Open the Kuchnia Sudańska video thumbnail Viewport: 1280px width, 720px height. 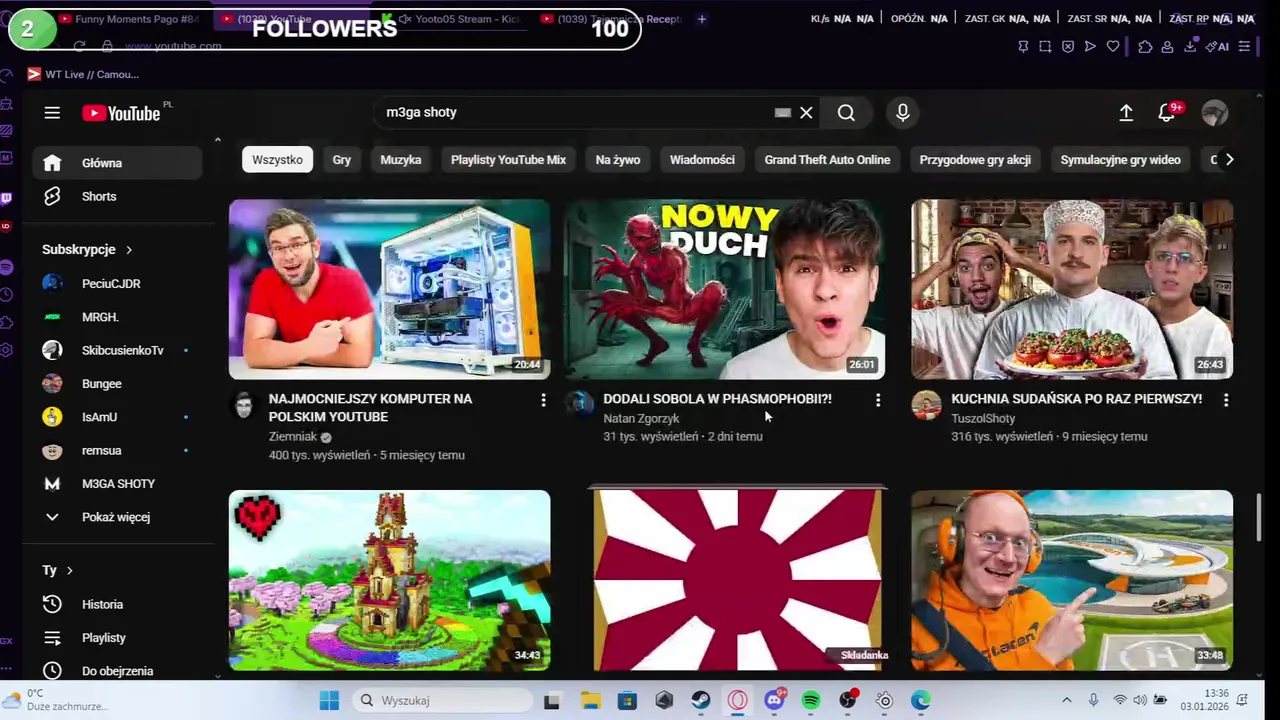click(1072, 289)
